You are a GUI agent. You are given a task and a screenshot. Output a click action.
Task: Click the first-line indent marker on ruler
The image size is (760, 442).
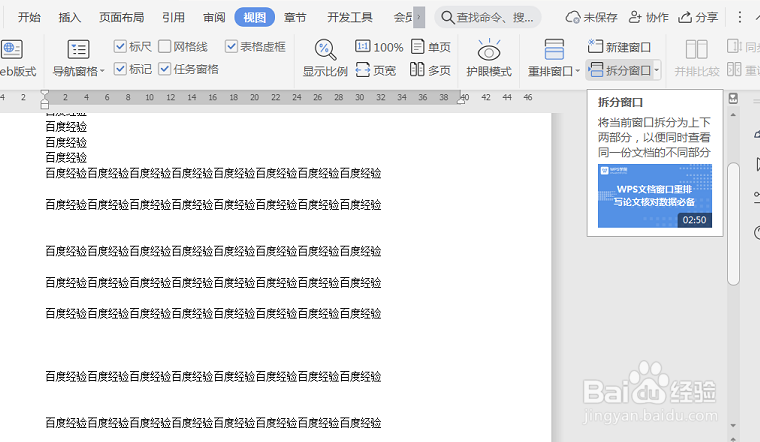tap(45, 94)
